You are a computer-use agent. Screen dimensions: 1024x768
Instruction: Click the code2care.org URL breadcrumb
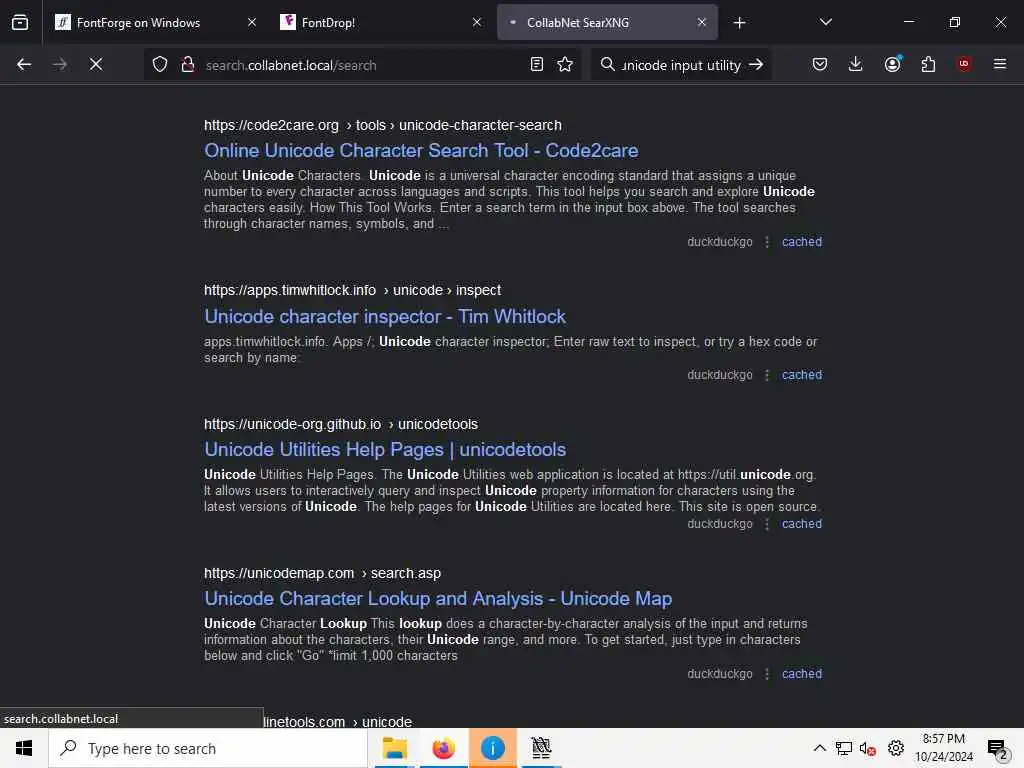coord(383,125)
